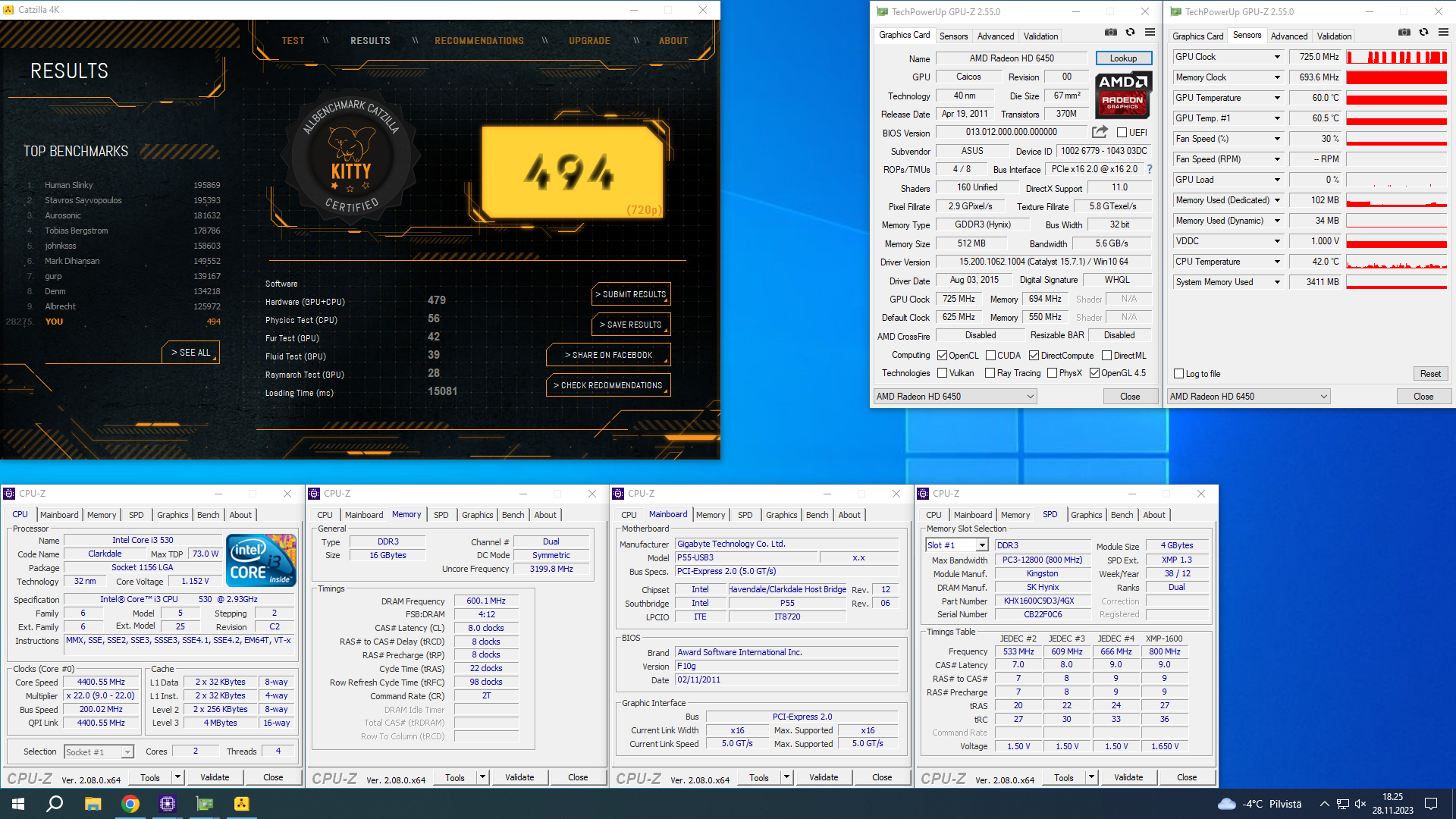
Task: Click the AMD Radeon Graphics logo
Action: coord(1123,94)
